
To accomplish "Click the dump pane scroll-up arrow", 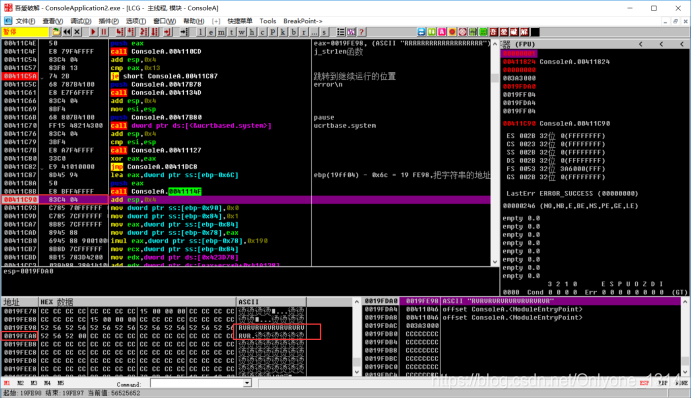I will pos(357,302).
